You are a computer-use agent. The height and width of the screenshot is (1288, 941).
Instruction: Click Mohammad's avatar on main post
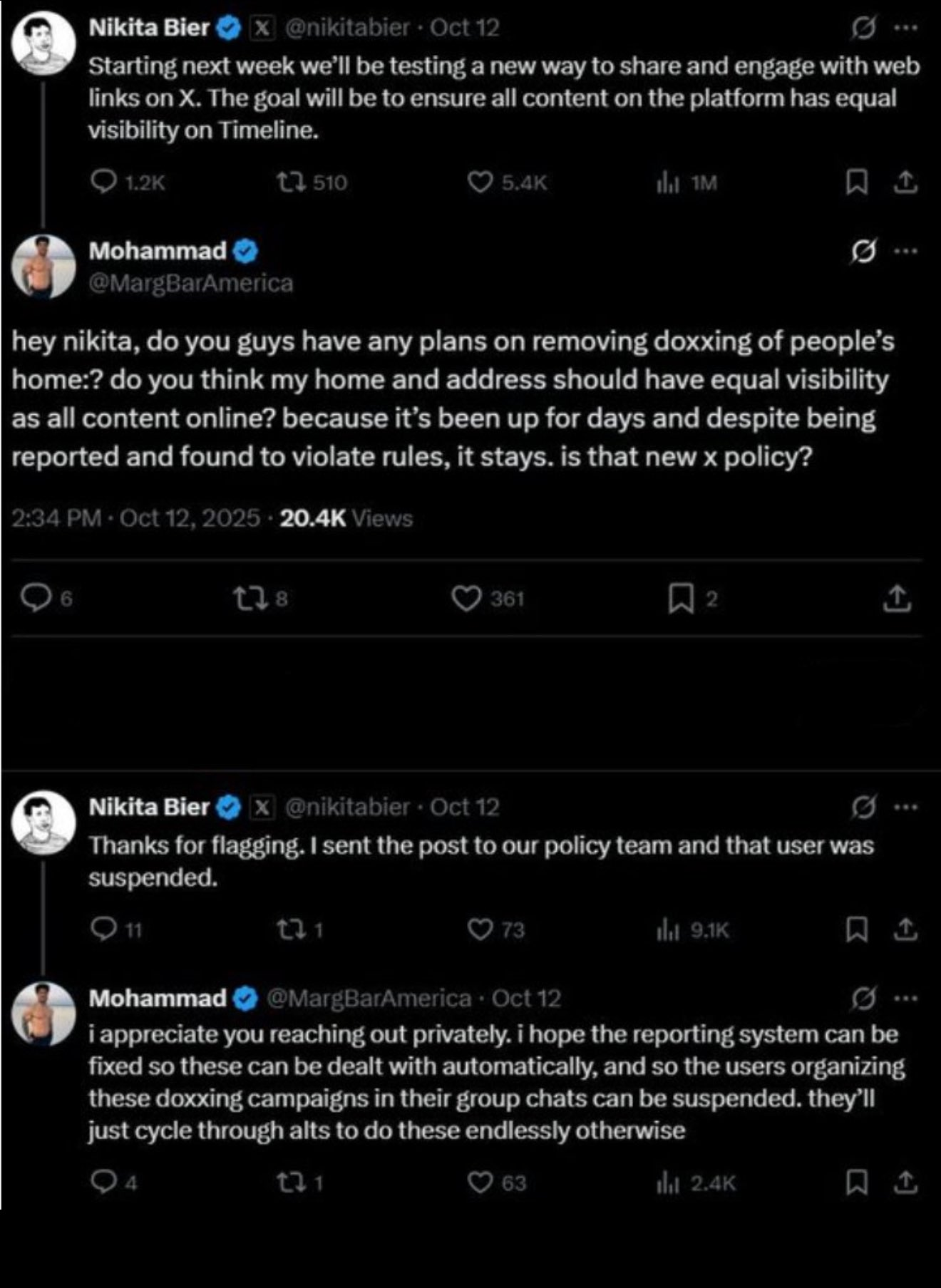tap(43, 266)
